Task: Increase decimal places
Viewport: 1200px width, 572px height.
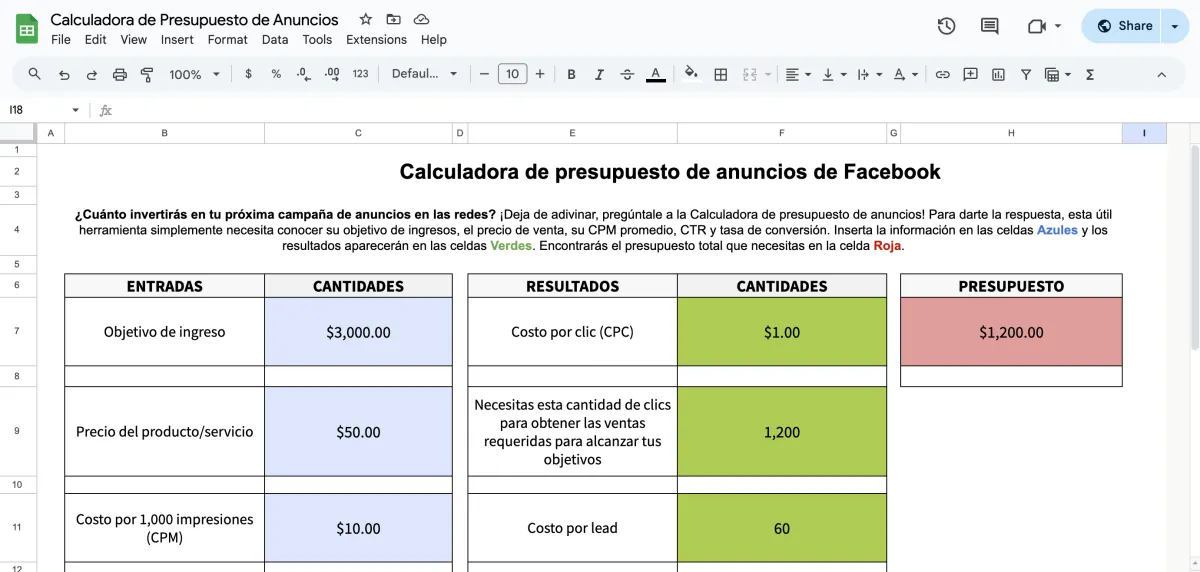Action: point(332,74)
